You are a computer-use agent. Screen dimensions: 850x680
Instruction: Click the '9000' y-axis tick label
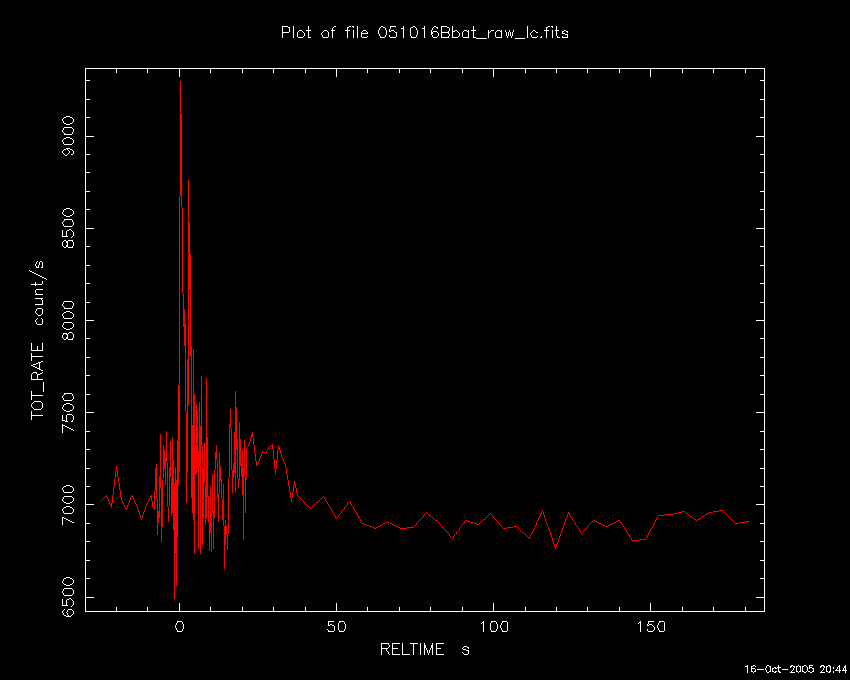(x=68, y=136)
